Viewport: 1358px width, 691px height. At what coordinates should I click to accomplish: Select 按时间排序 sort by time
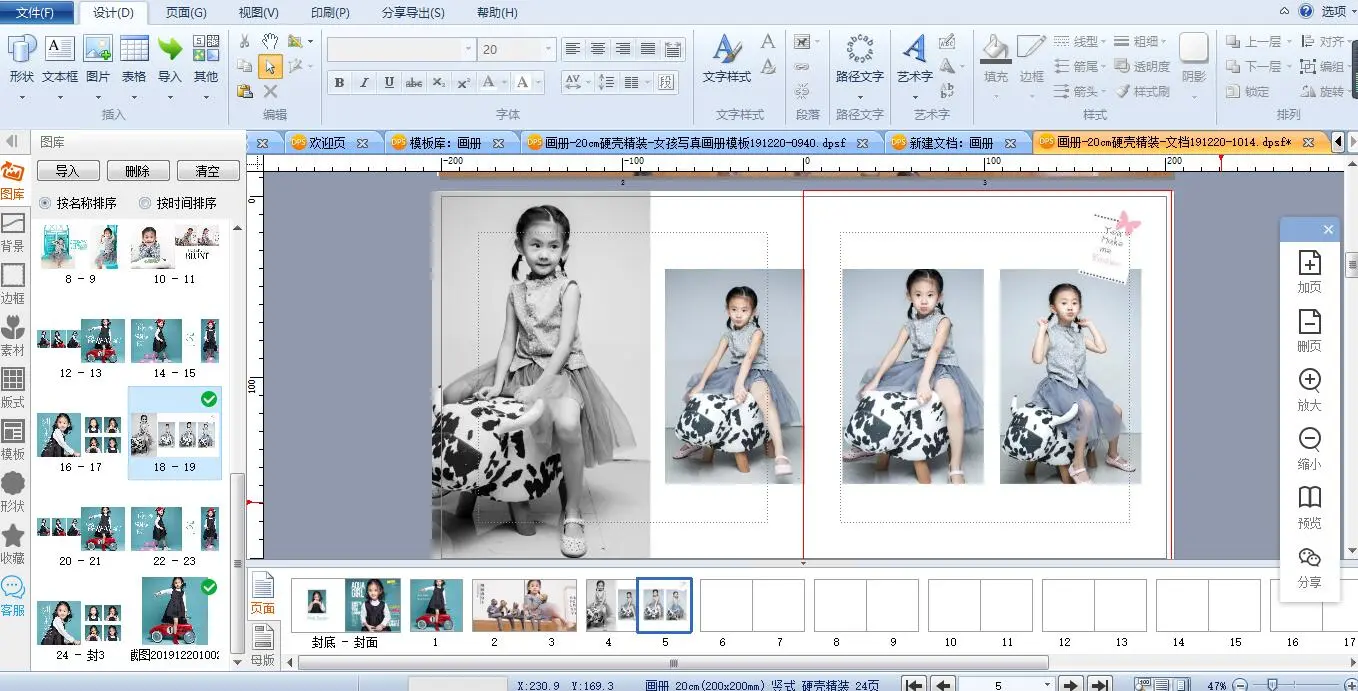click(145, 203)
